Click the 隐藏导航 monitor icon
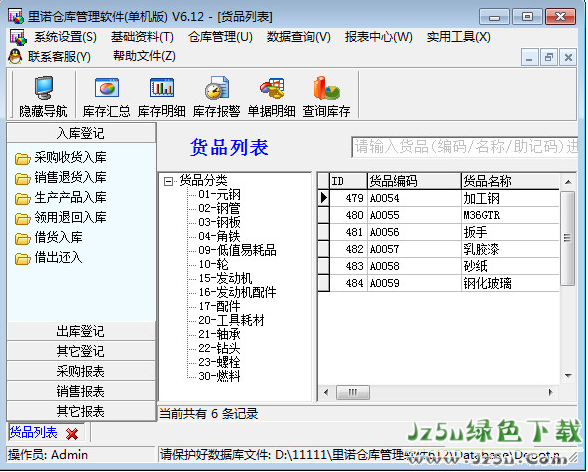 [44, 88]
